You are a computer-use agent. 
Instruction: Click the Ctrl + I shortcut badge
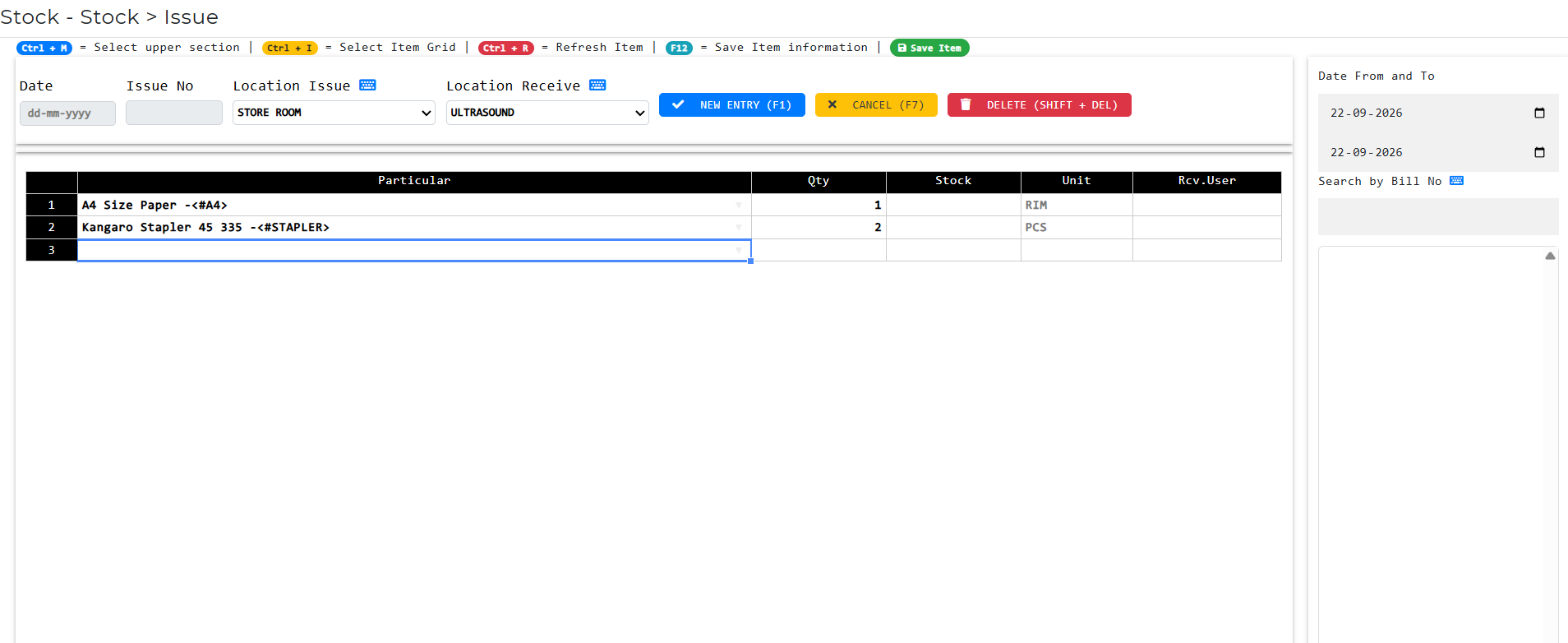[290, 48]
